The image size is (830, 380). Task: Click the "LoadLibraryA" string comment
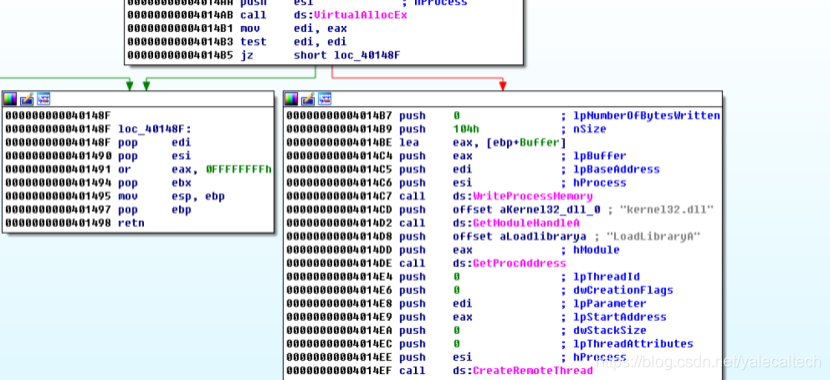[x=654, y=236]
